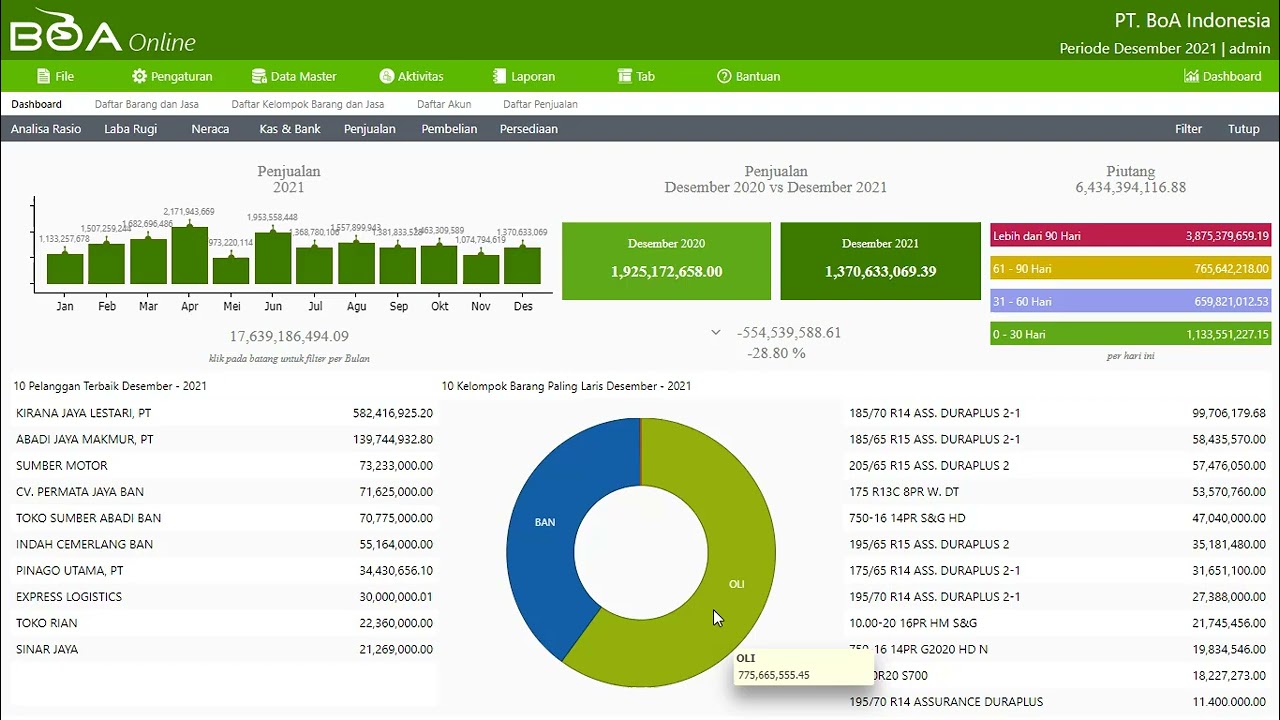This screenshot has width=1280, height=720.
Task: Click the File document icon
Action: tap(43, 76)
